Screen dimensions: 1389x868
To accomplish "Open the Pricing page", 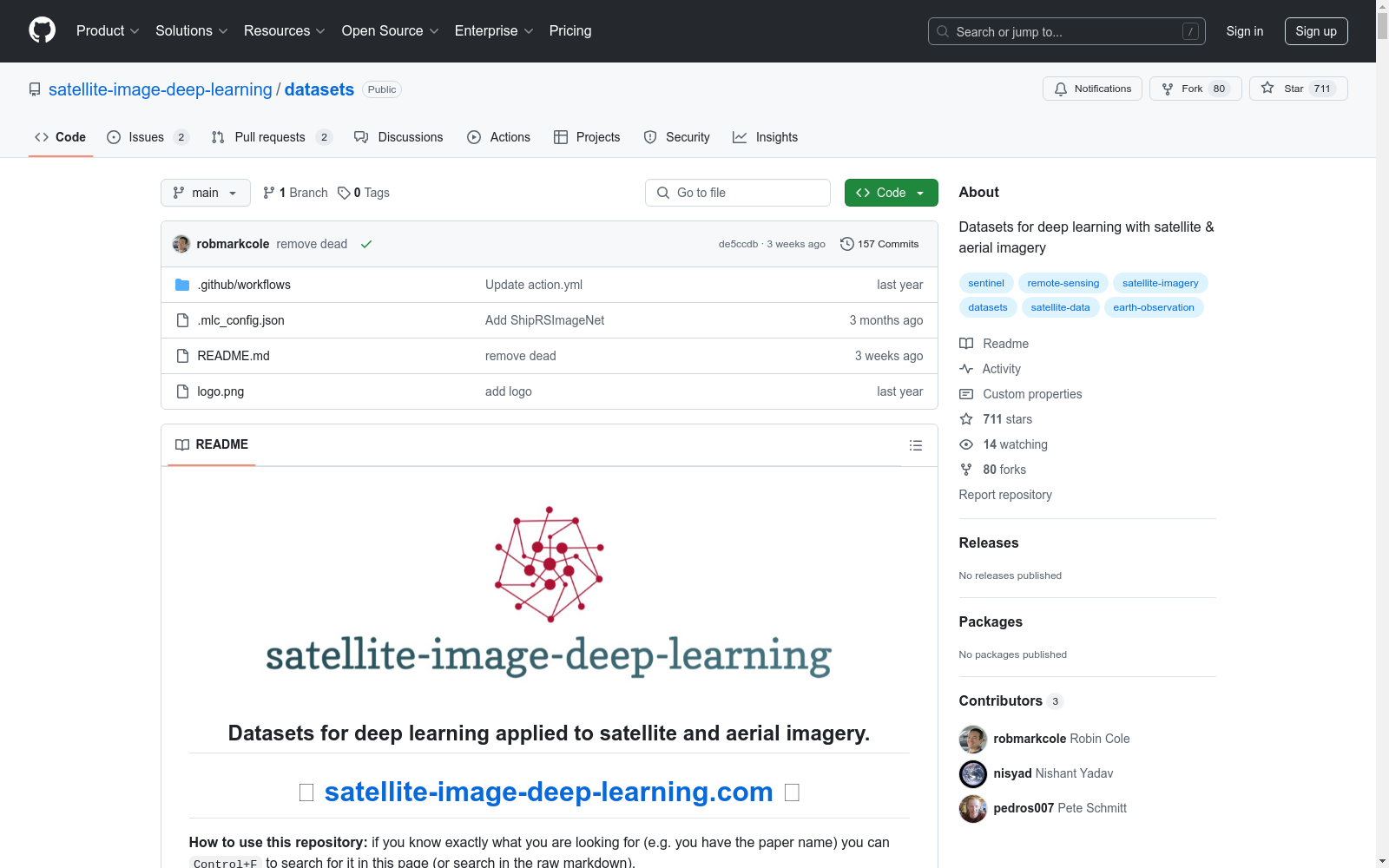I will [570, 31].
